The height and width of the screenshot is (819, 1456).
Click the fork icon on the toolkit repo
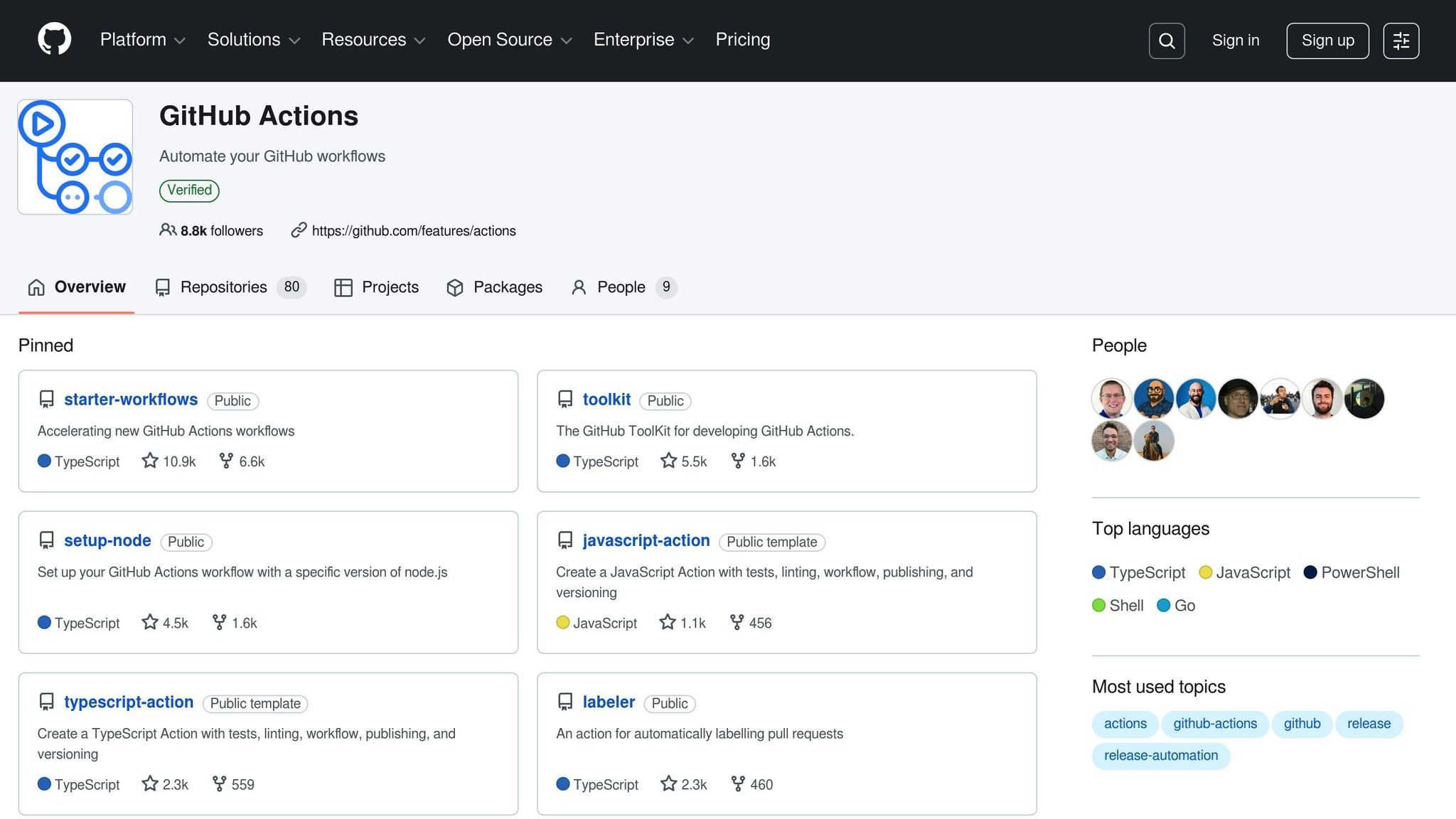coord(739,461)
